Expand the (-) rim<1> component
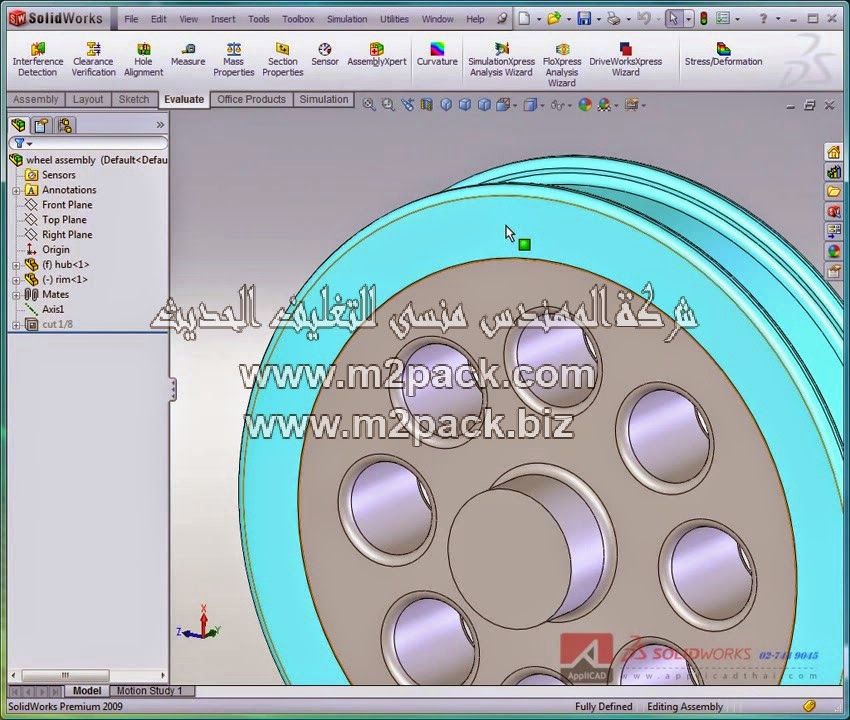Image resolution: width=850 pixels, height=720 pixels. point(16,280)
